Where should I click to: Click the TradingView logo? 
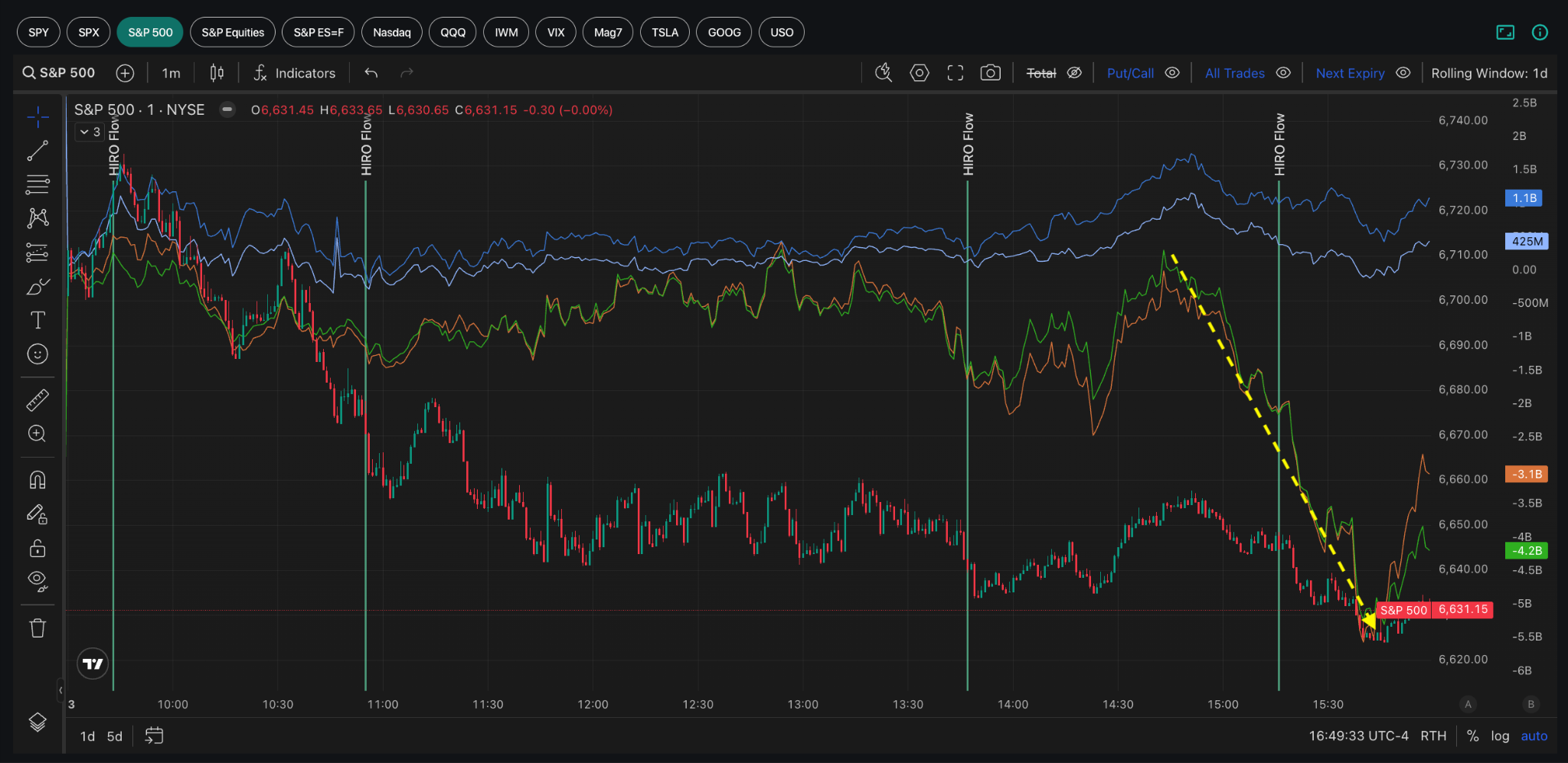click(x=93, y=664)
